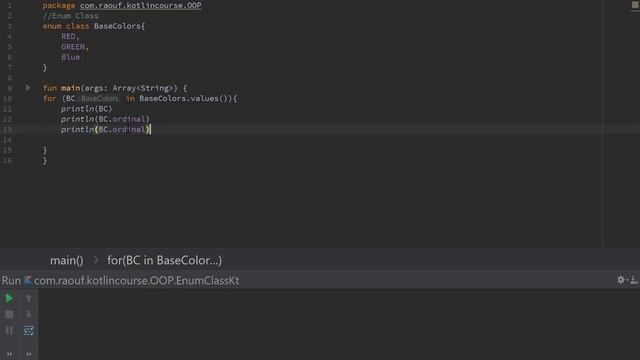Viewport: 640px width, 360px height.
Task: Click the Run console output area
Action: [339, 324]
